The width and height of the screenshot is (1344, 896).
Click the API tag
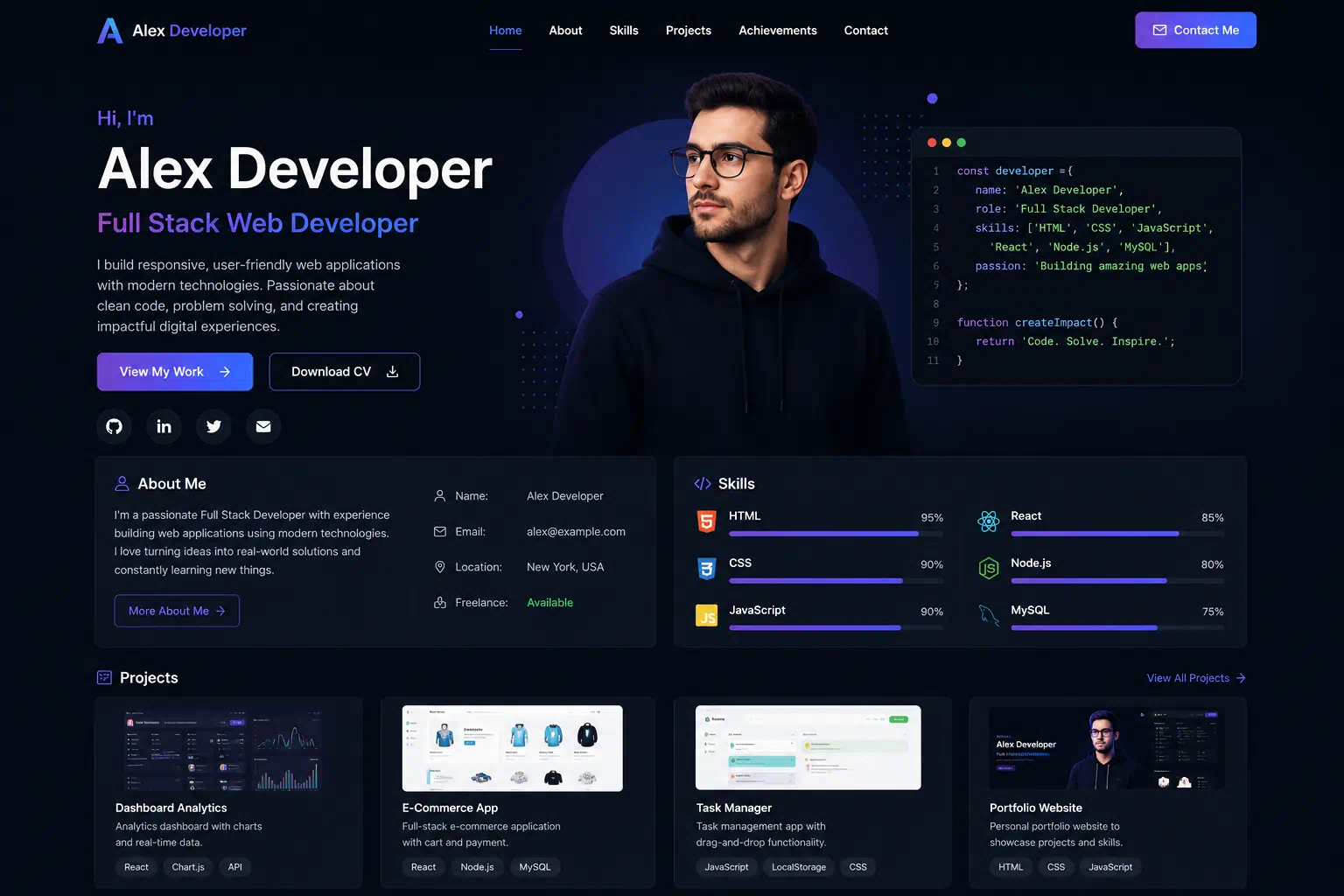(x=235, y=867)
